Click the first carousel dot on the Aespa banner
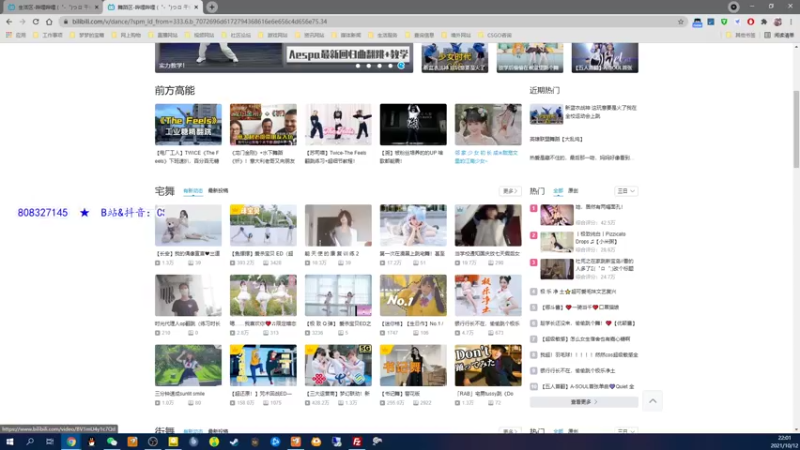Image resolution: width=800 pixels, height=450 pixels. [x=358, y=66]
